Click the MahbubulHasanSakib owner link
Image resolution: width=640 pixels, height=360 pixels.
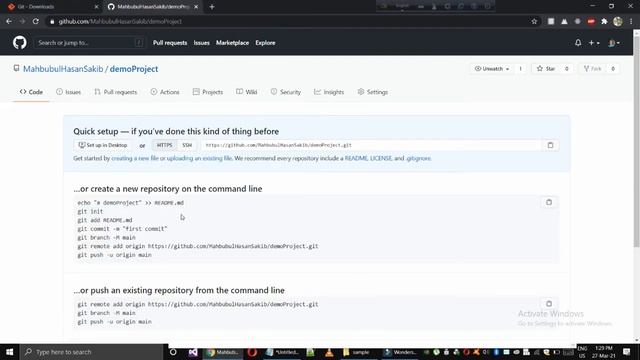[x=63, y=69]
